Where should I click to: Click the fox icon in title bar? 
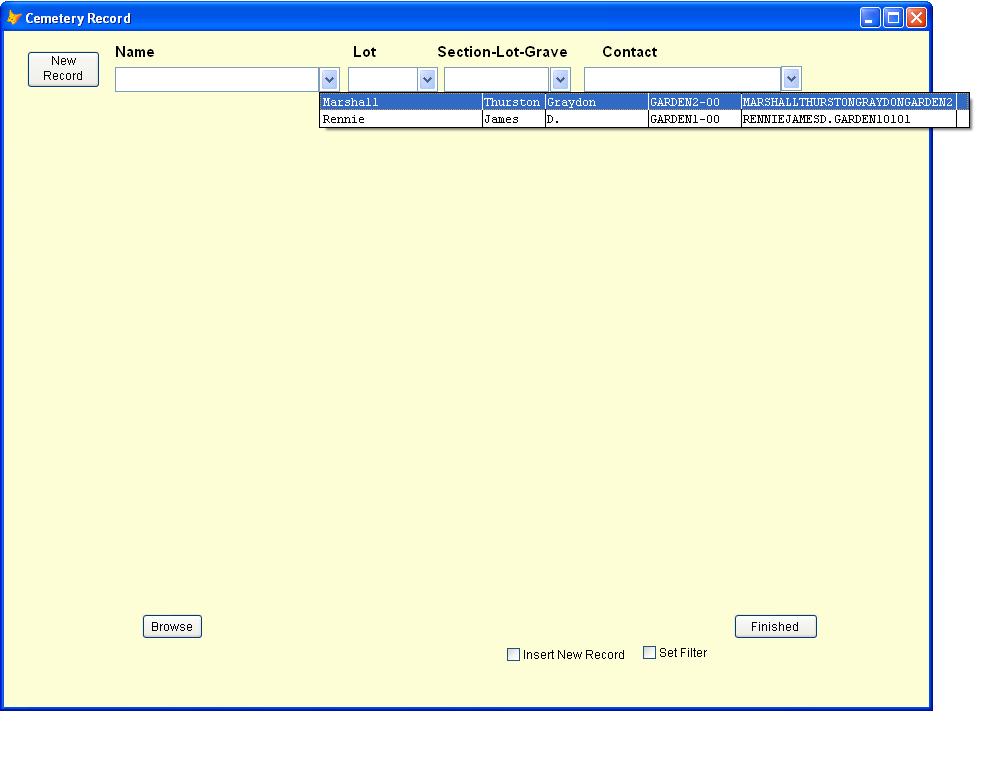13,18
